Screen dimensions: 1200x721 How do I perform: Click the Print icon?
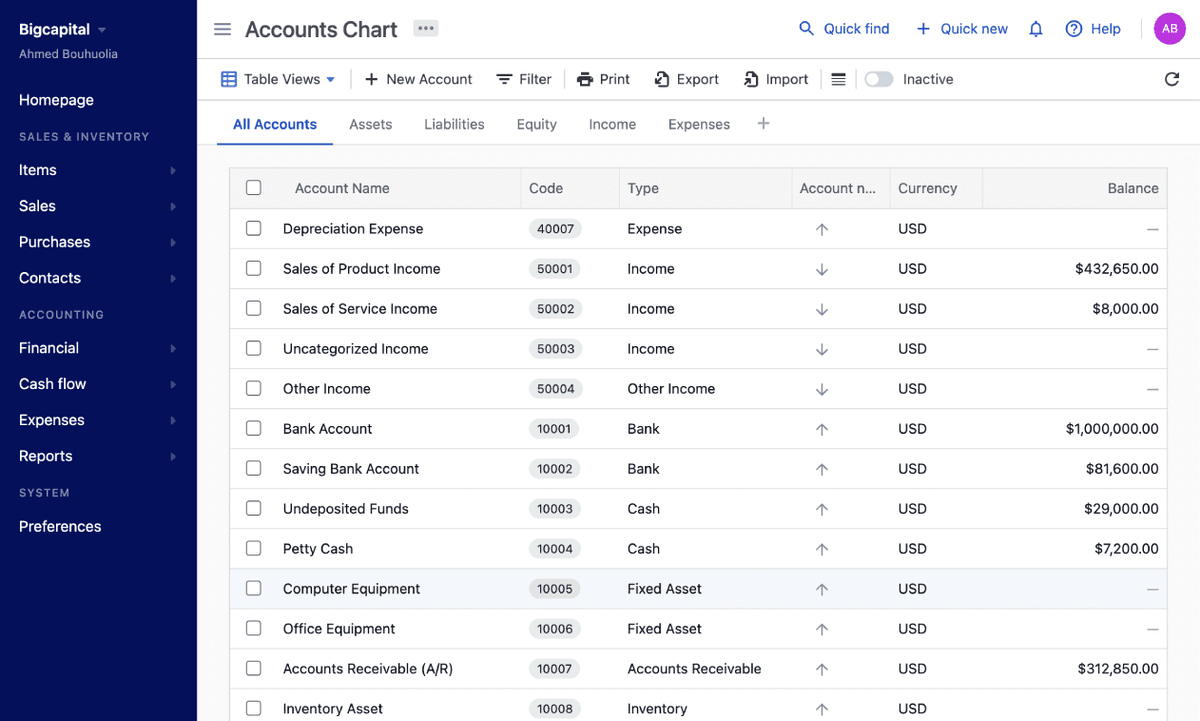click(586, 79)
